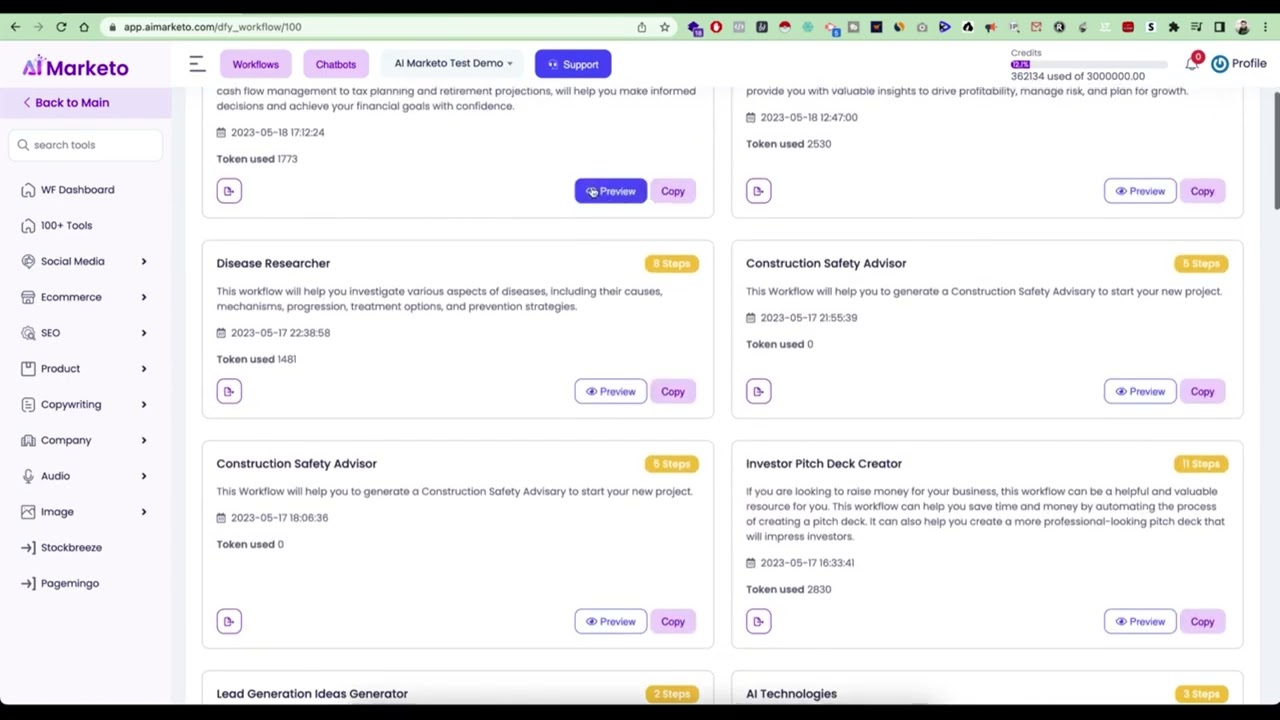Export the Disease Researcher workflow via its document icon
This screenshot has height=720, width=1280.
click(229, 391)
